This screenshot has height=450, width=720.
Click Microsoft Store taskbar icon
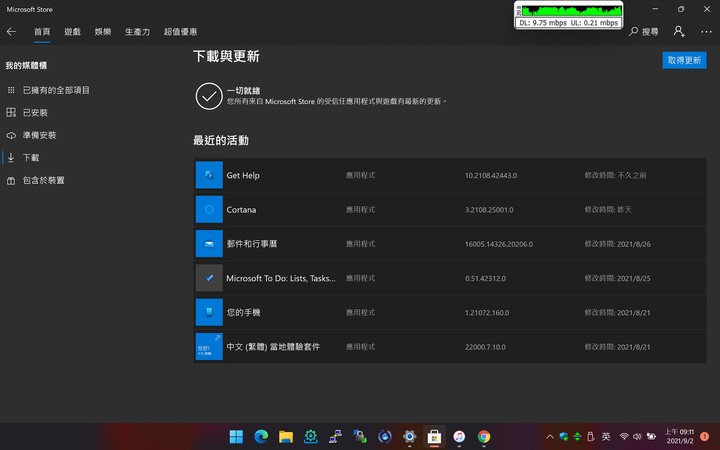pyautogui.click(x=434, y=436)
